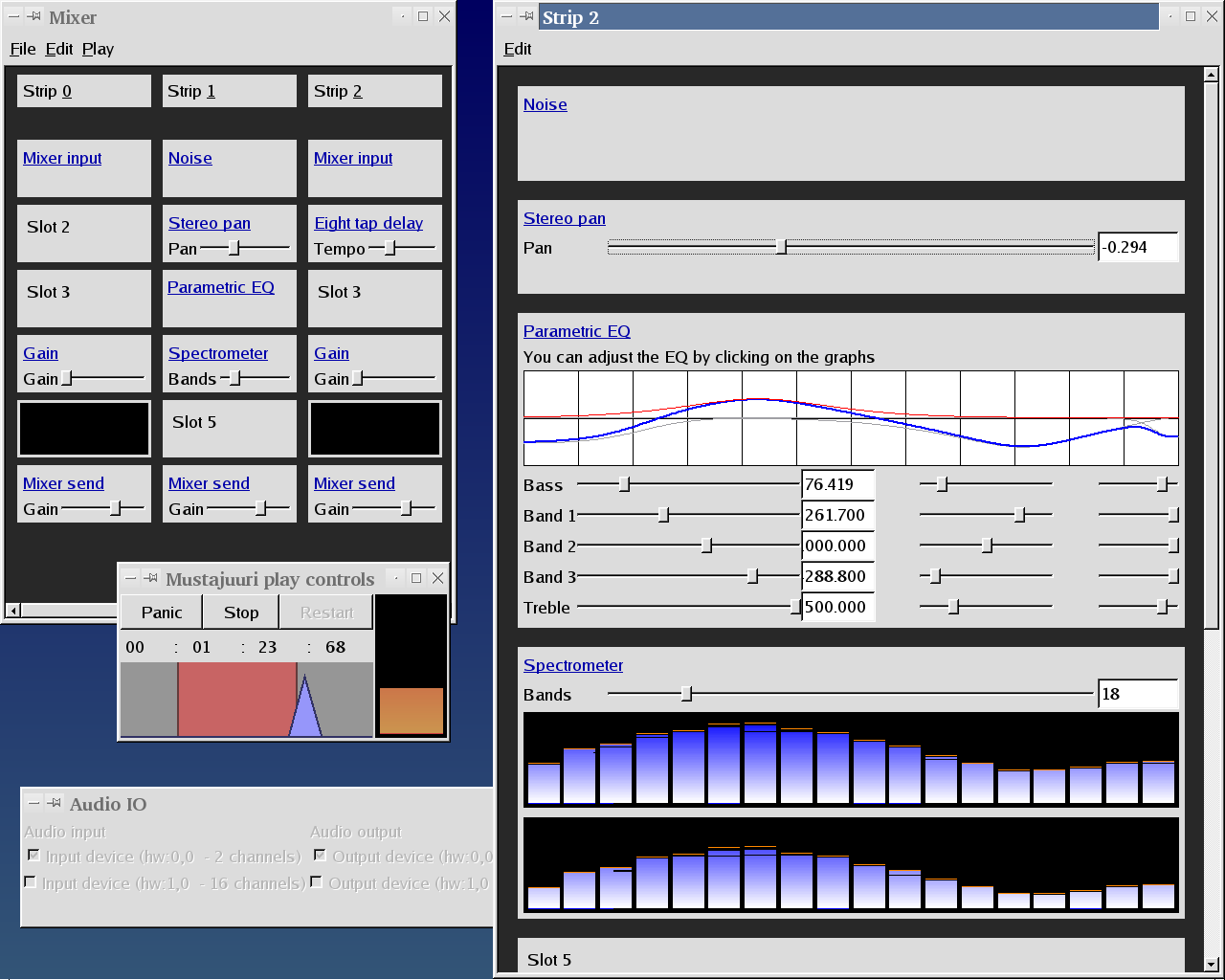Click scroll down arrow in Strip 2 window
This screenshot has width=1225, height=980.
pyautogui.click(x=1211, y=964)
